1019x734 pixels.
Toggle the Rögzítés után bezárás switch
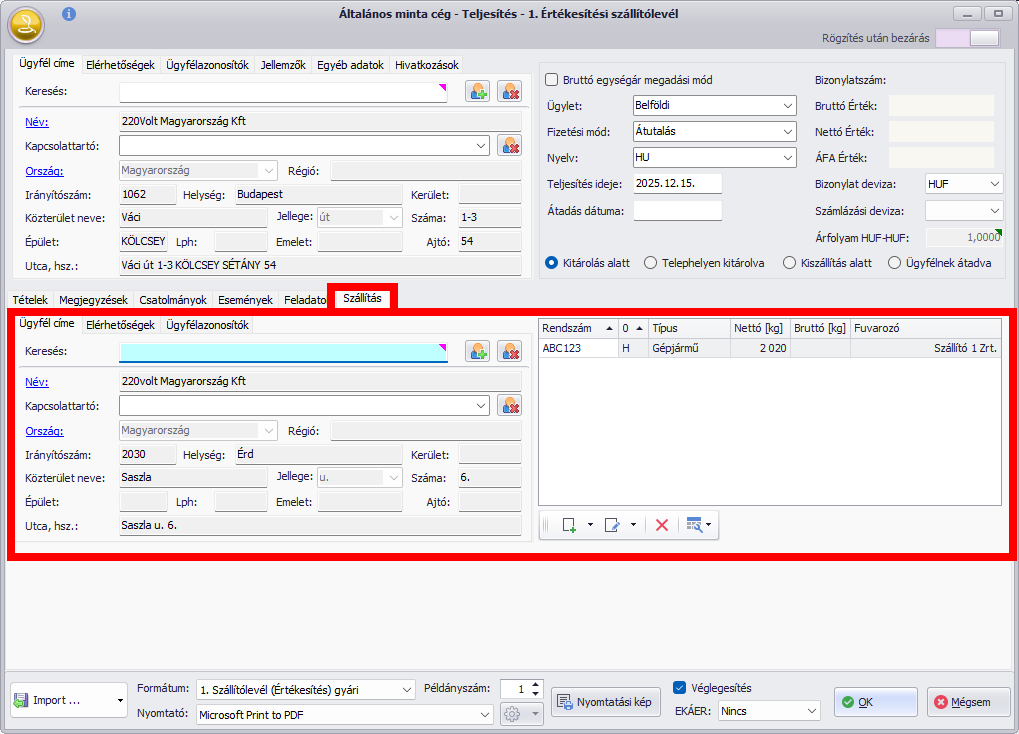click(x=967, y=39)
